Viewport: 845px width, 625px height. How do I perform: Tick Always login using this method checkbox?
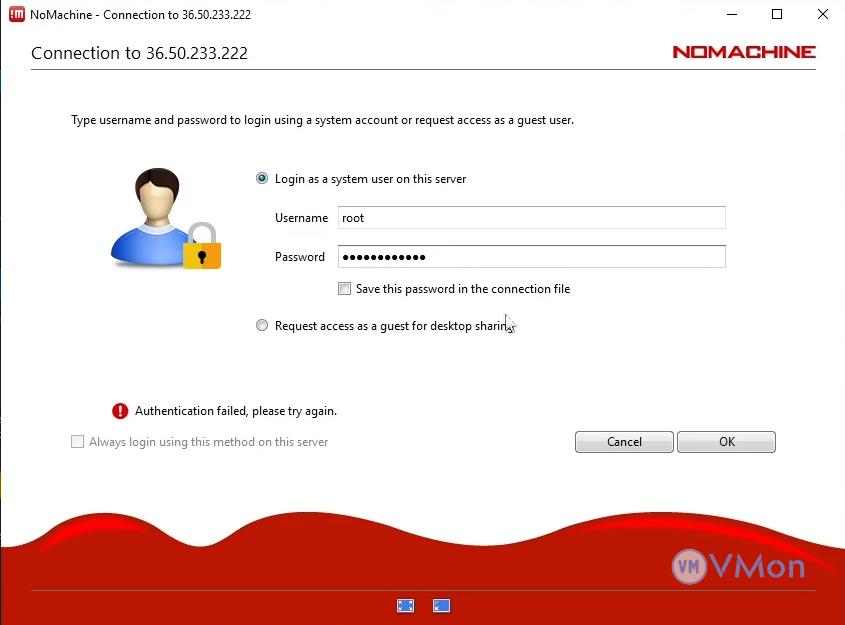pyautogui.click(x=78, y=442)
